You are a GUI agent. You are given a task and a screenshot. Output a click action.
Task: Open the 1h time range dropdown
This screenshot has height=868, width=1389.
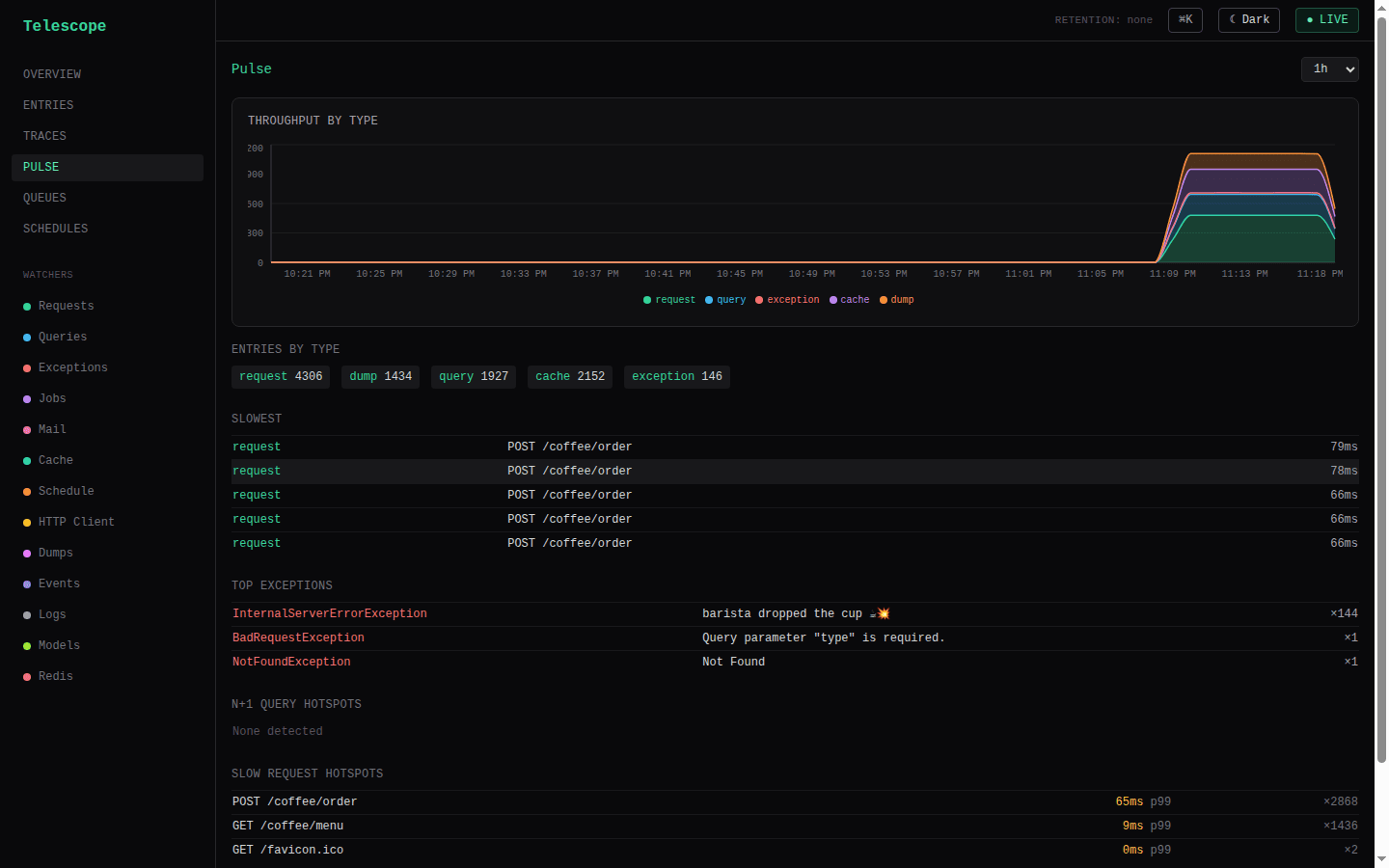point(1330,69)
